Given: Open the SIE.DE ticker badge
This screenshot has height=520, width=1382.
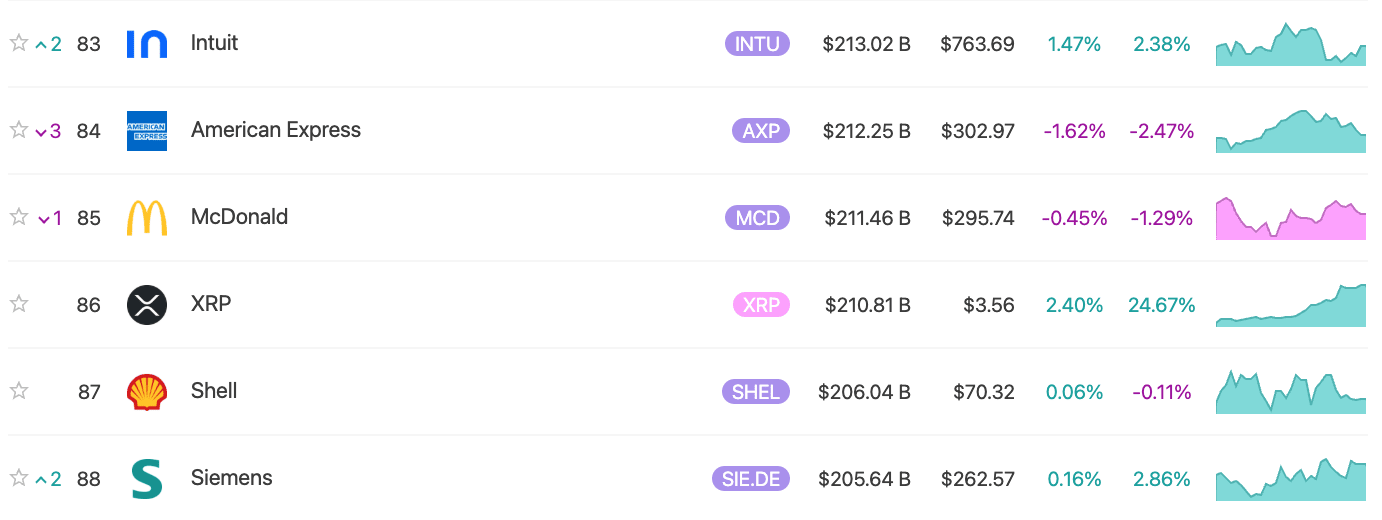Looking at the screenshot, I should click(750, 479).
